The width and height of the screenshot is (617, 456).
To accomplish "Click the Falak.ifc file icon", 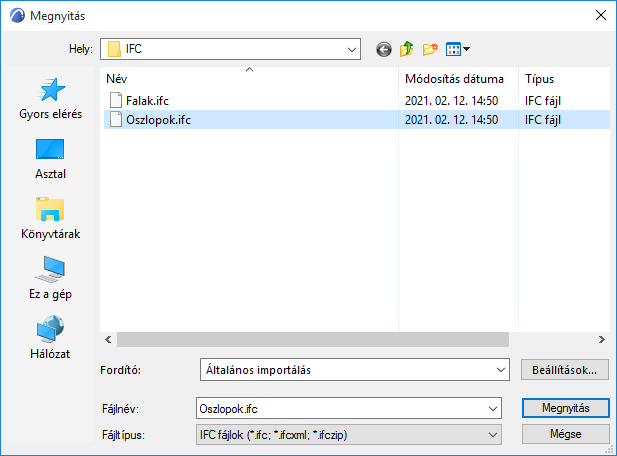I will pyautogui.click(x=116, y=100).
